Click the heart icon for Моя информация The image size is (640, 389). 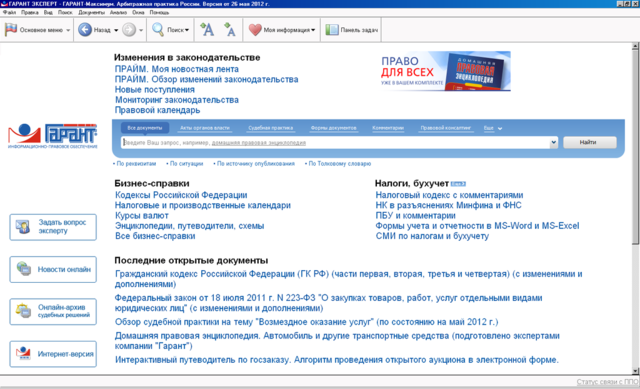pyautogui.click(x=255, y=30)
